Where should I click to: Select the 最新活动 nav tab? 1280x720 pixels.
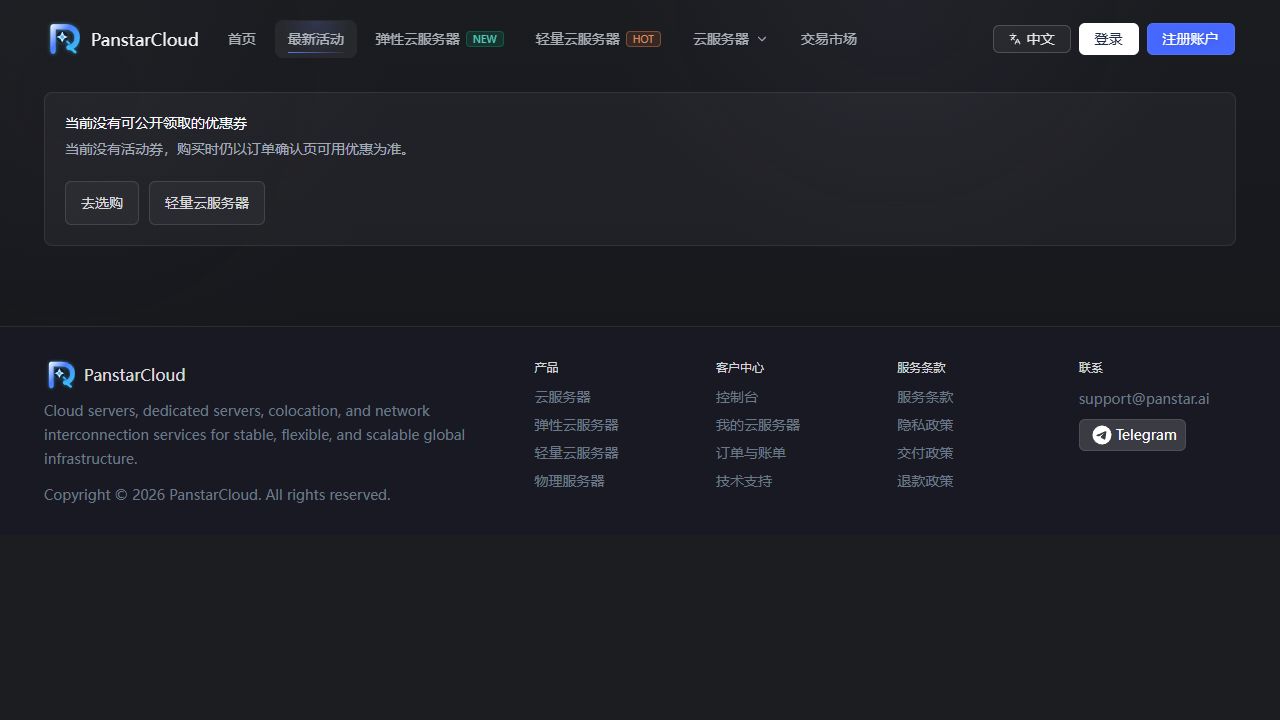click(316, 39)
